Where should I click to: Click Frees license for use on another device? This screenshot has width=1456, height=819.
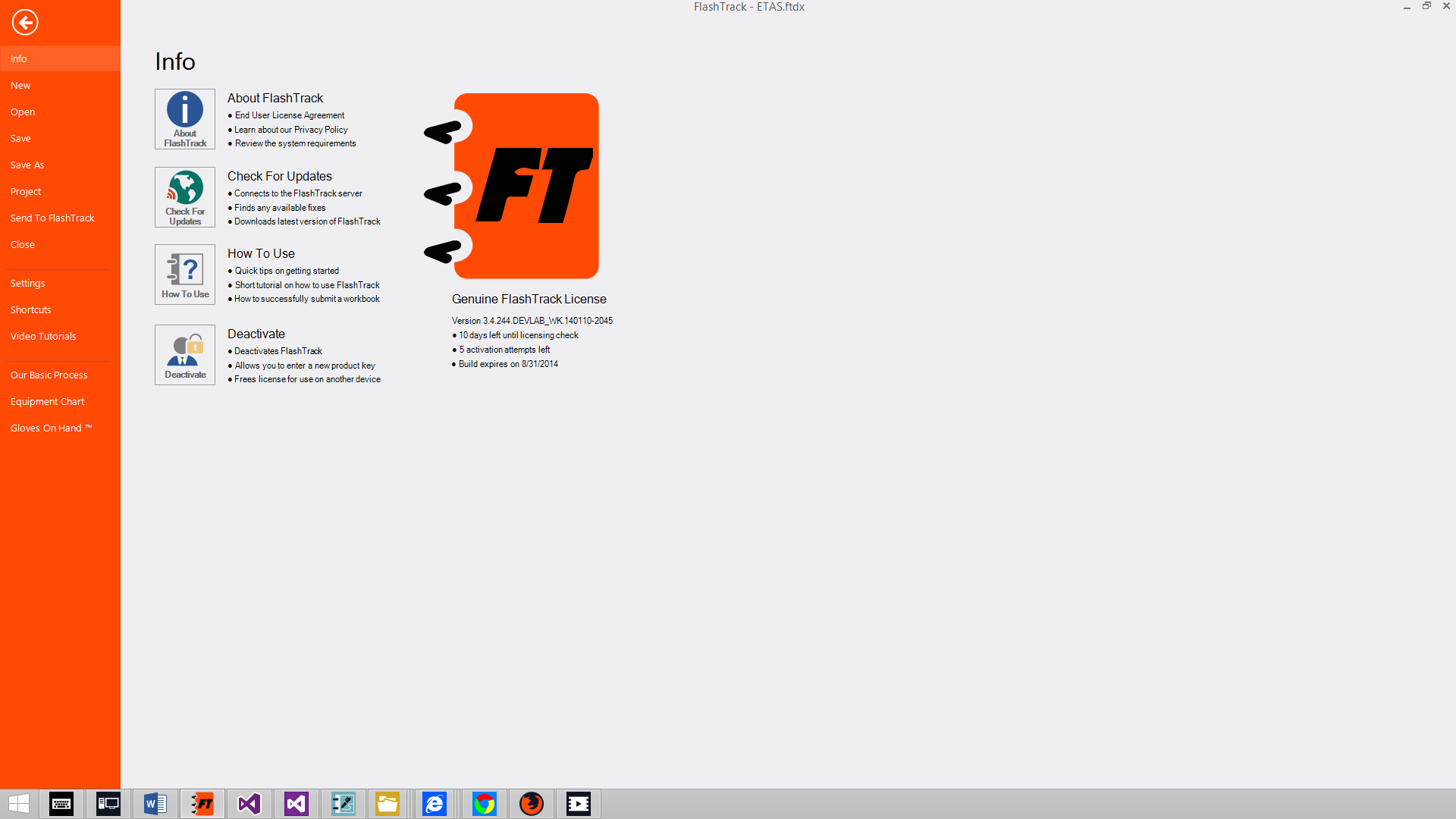(x=307, y=379)
